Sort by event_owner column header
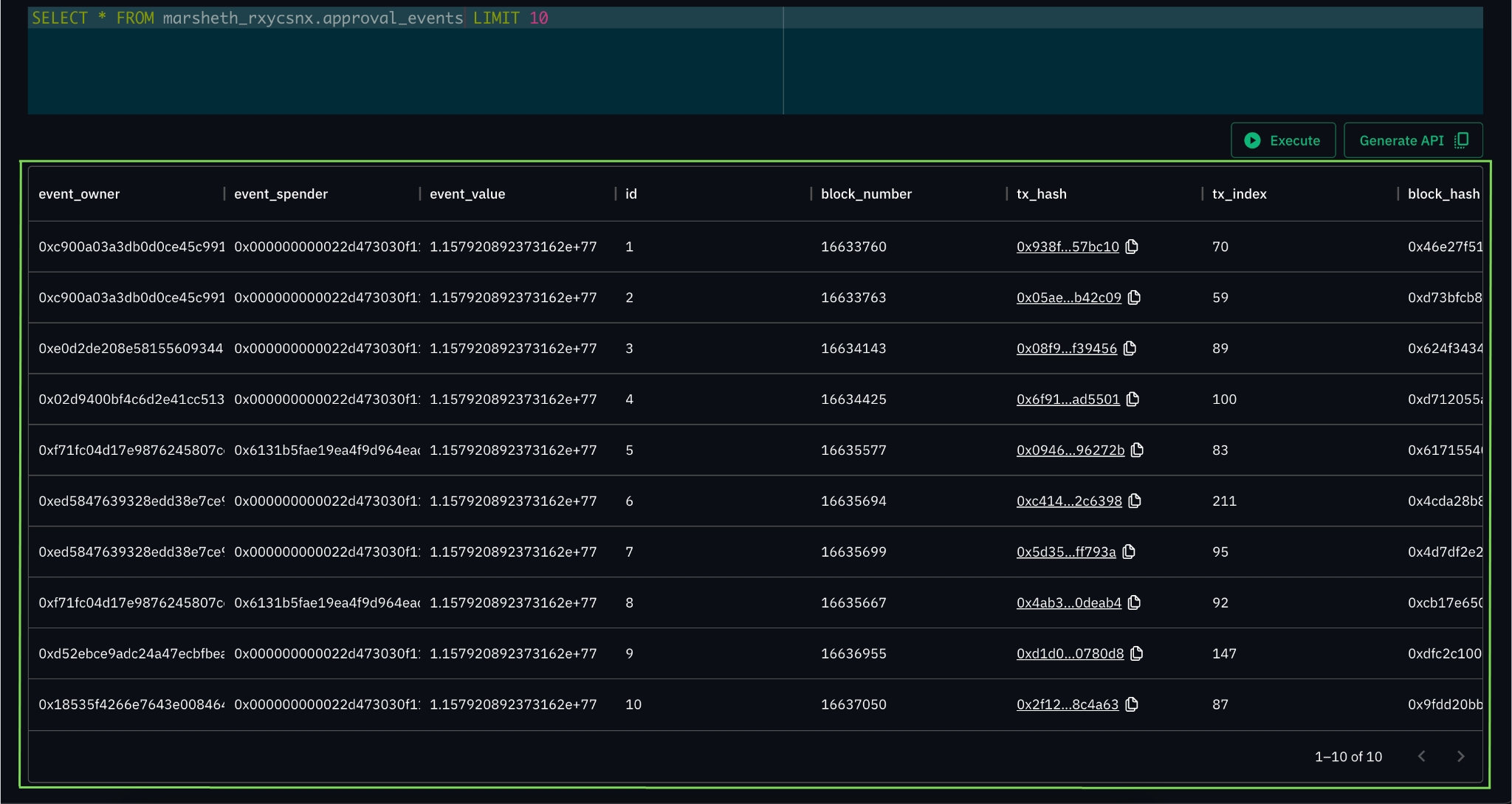This screenshot has width=1512, height=804. point(79,194)
